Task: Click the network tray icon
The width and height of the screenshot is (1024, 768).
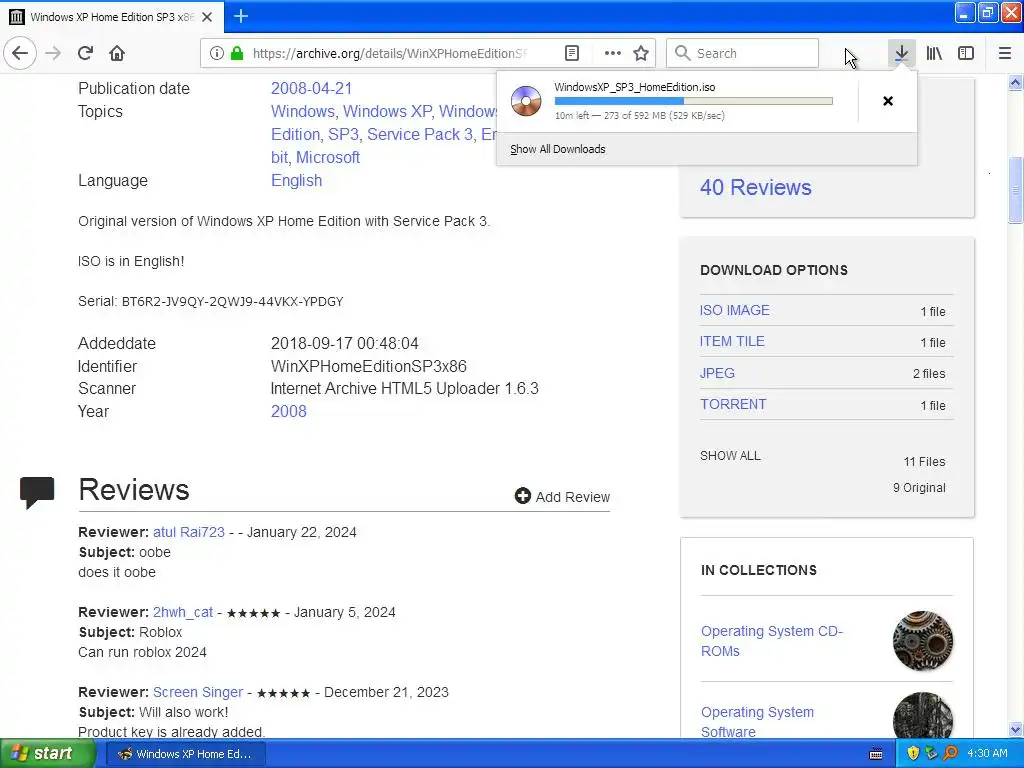Action: point(931,754)
